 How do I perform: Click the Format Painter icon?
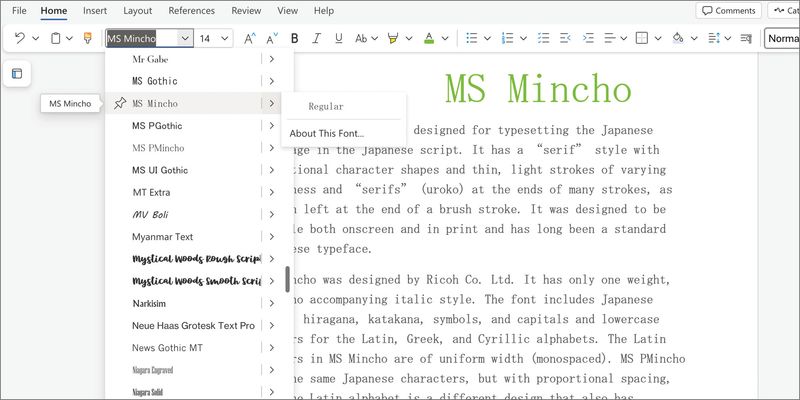88,39
